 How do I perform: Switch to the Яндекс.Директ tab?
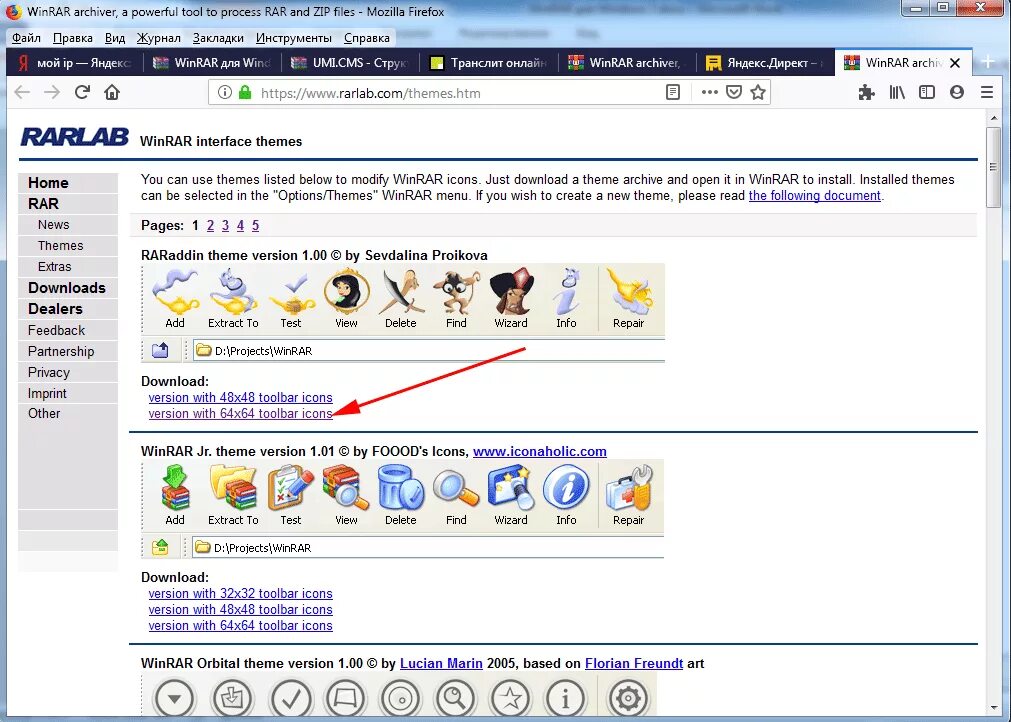tap(765, 63)
